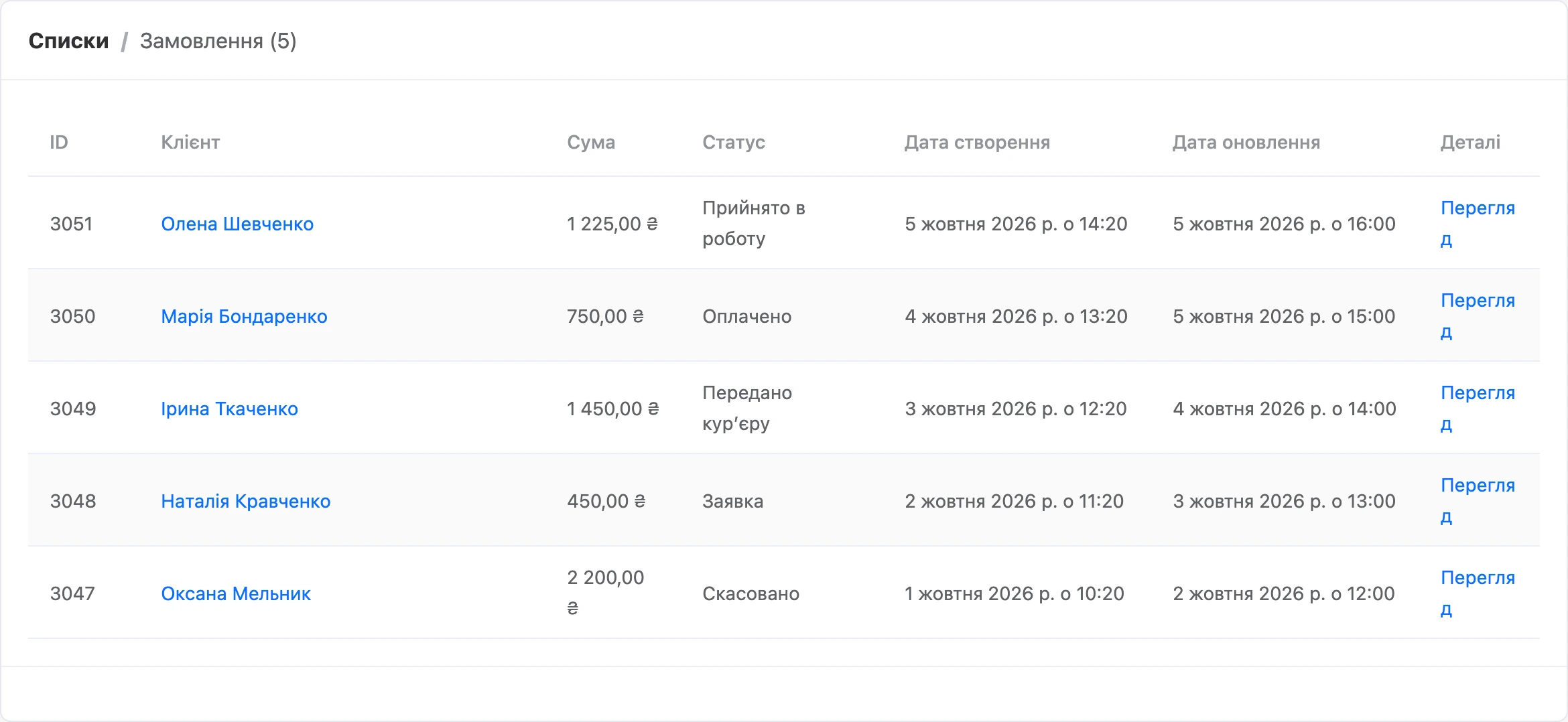This screenshot has width=1568, height=722.
Task: Click status Оплачено
Action: 746,316
